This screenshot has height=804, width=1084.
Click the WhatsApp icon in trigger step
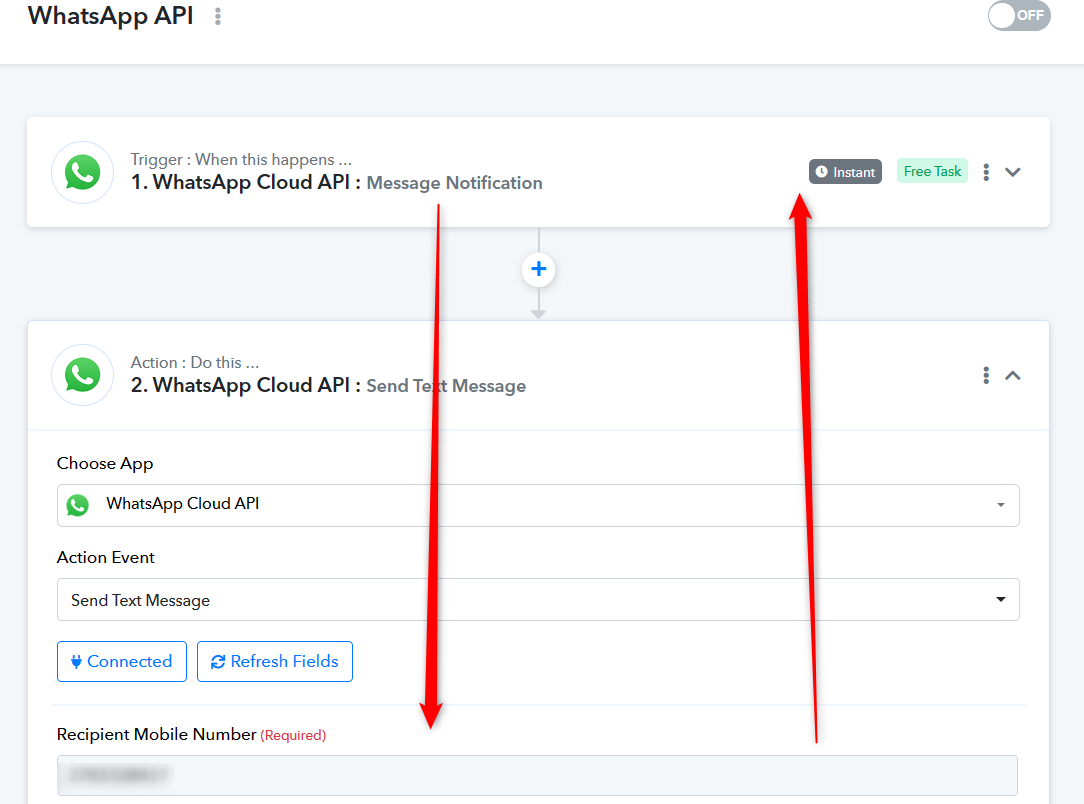tap(82, 172)
